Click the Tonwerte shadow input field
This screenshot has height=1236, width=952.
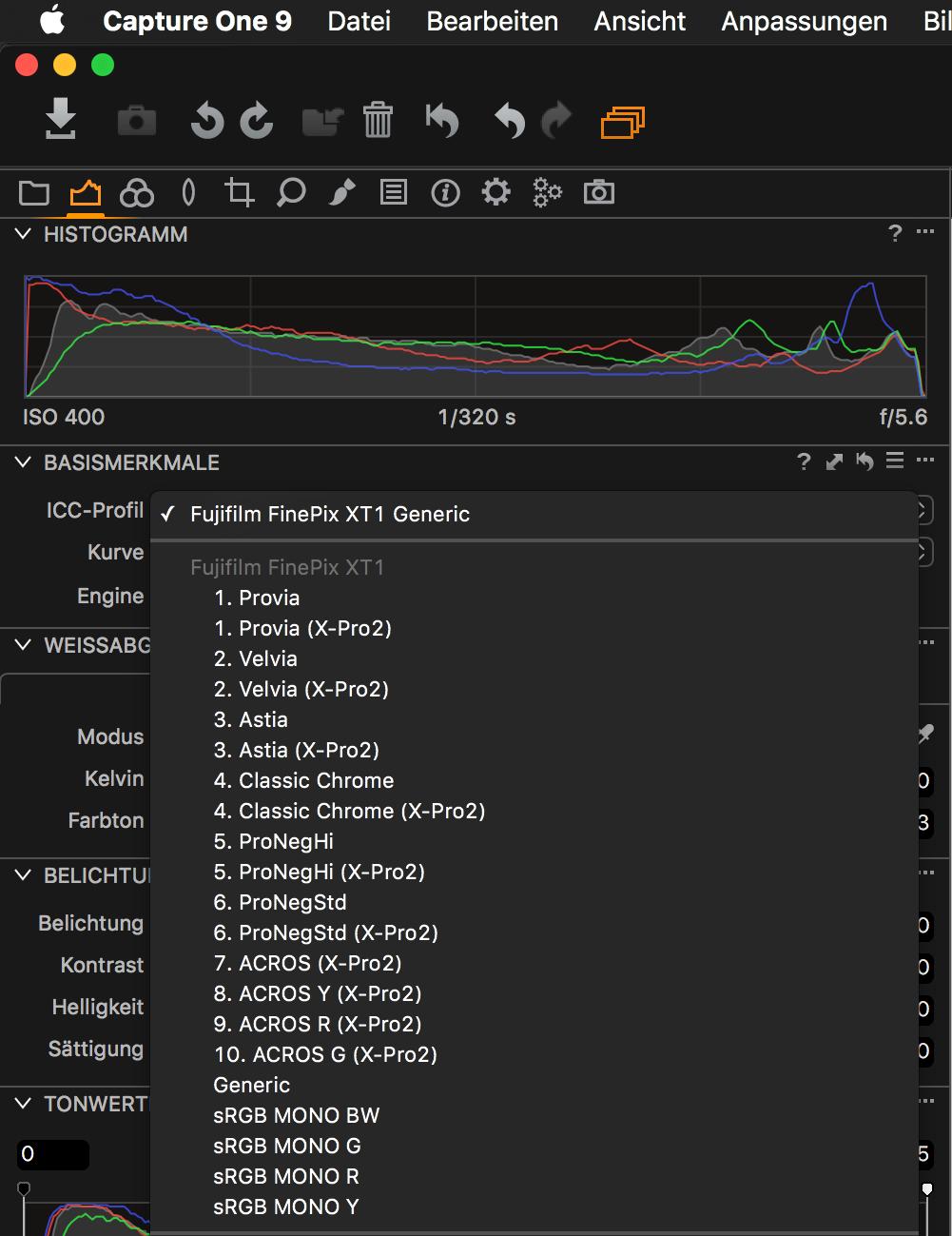tap(53, 1154)
